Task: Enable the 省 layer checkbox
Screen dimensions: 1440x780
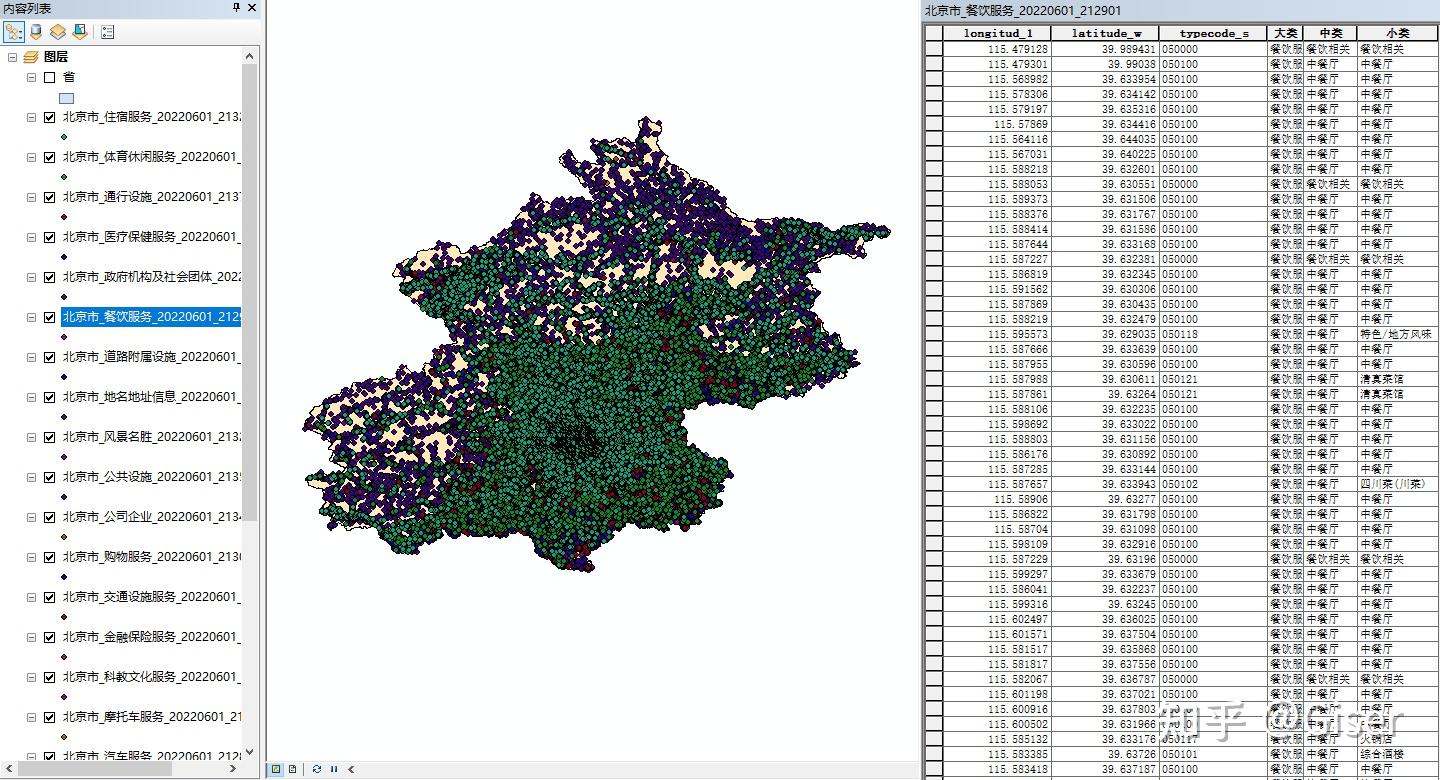Action: 49,77
